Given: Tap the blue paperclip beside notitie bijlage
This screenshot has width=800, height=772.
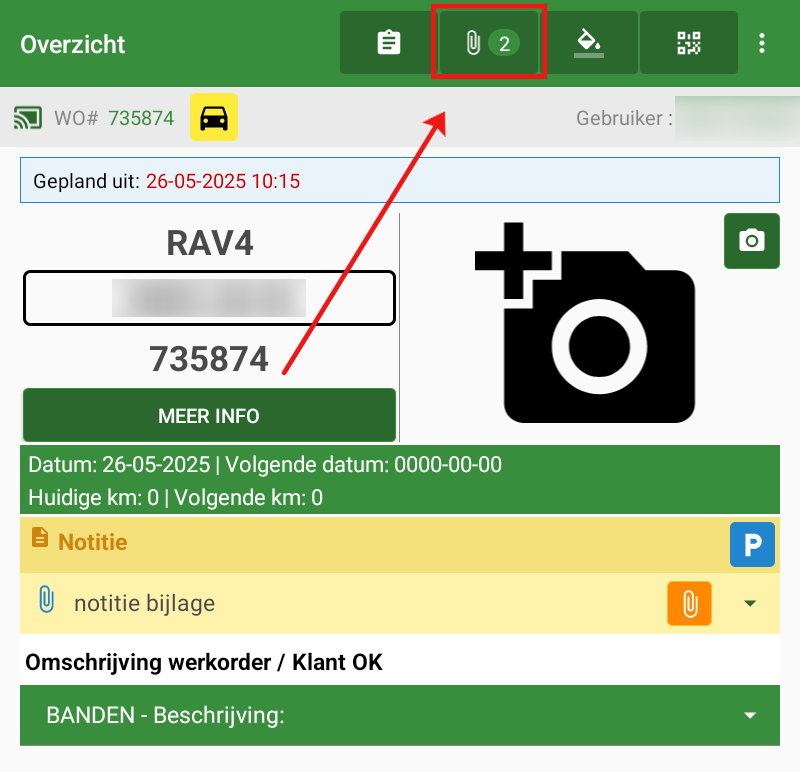Looking at the screenshot, I should coord(46,601).
